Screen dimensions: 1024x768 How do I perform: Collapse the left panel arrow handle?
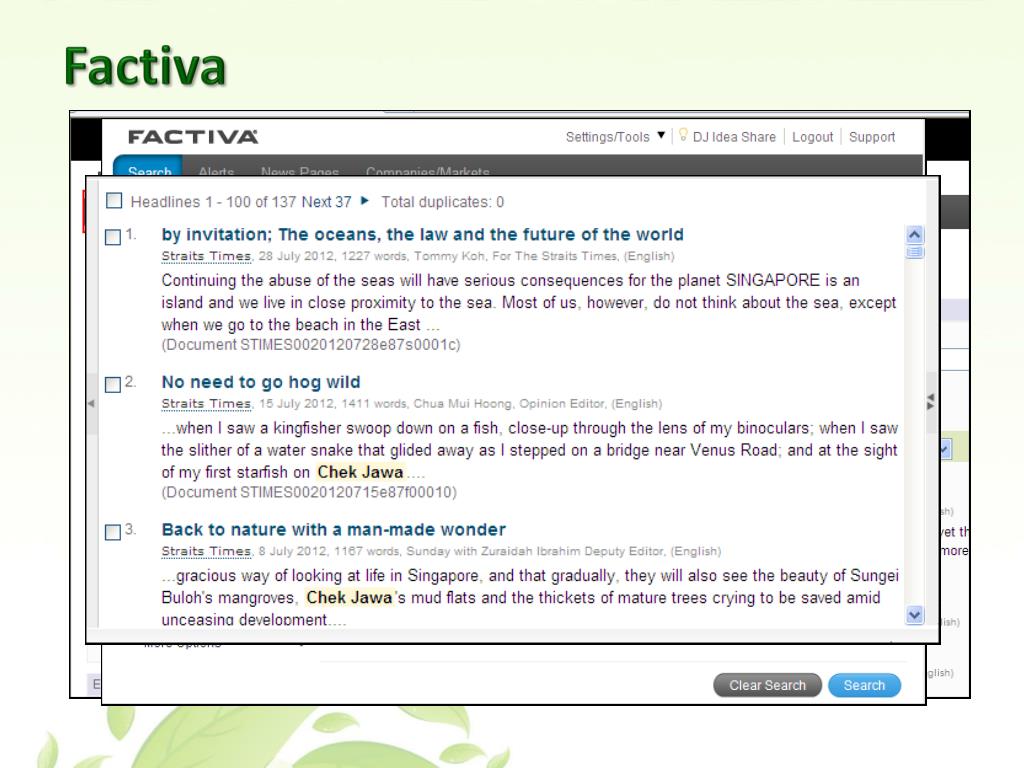tap(91, 404)
